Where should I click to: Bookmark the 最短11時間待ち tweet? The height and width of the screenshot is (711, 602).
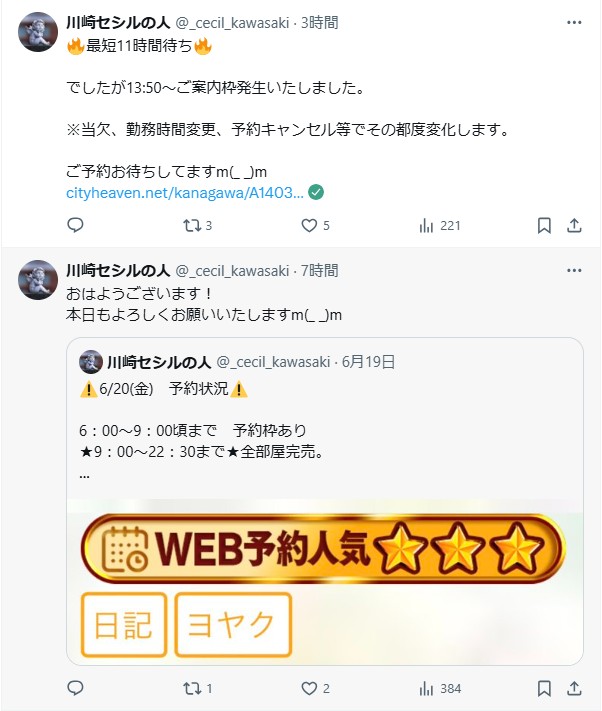tap(544, 225)
